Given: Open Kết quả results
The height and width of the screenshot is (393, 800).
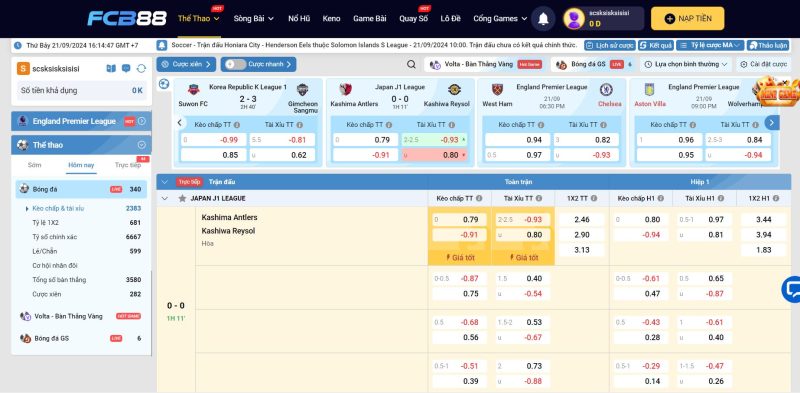Looking at the screenshot, I should click(x=656, y=45).
